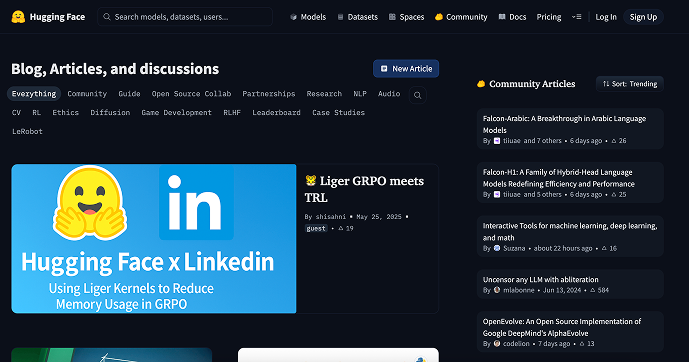The image size is (689, 362).
Task: Select the Everything tag filter
Action: pyautogui.click(x=34, y=94)
